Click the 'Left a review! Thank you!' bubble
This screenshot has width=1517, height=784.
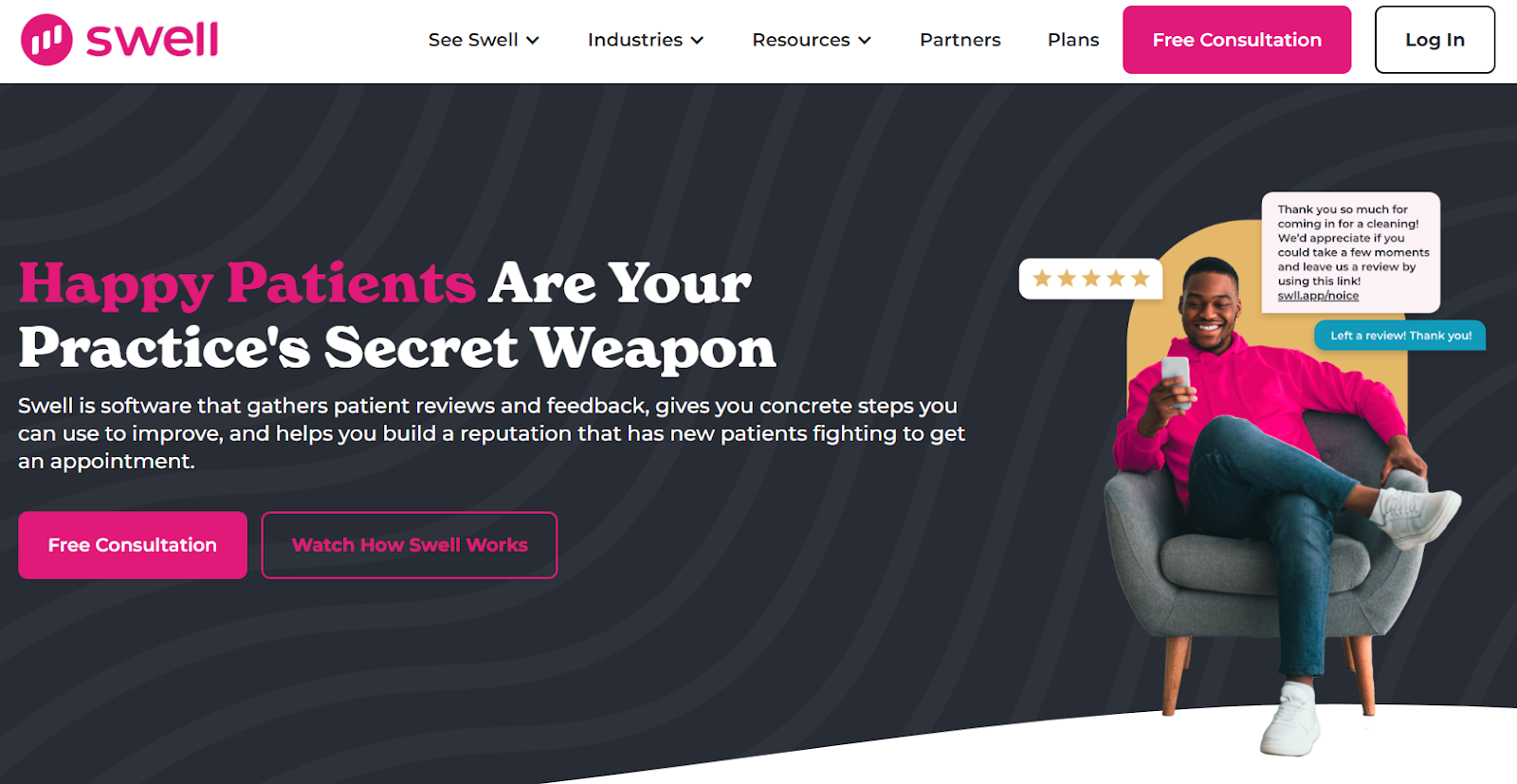[x=1400, y=336]
